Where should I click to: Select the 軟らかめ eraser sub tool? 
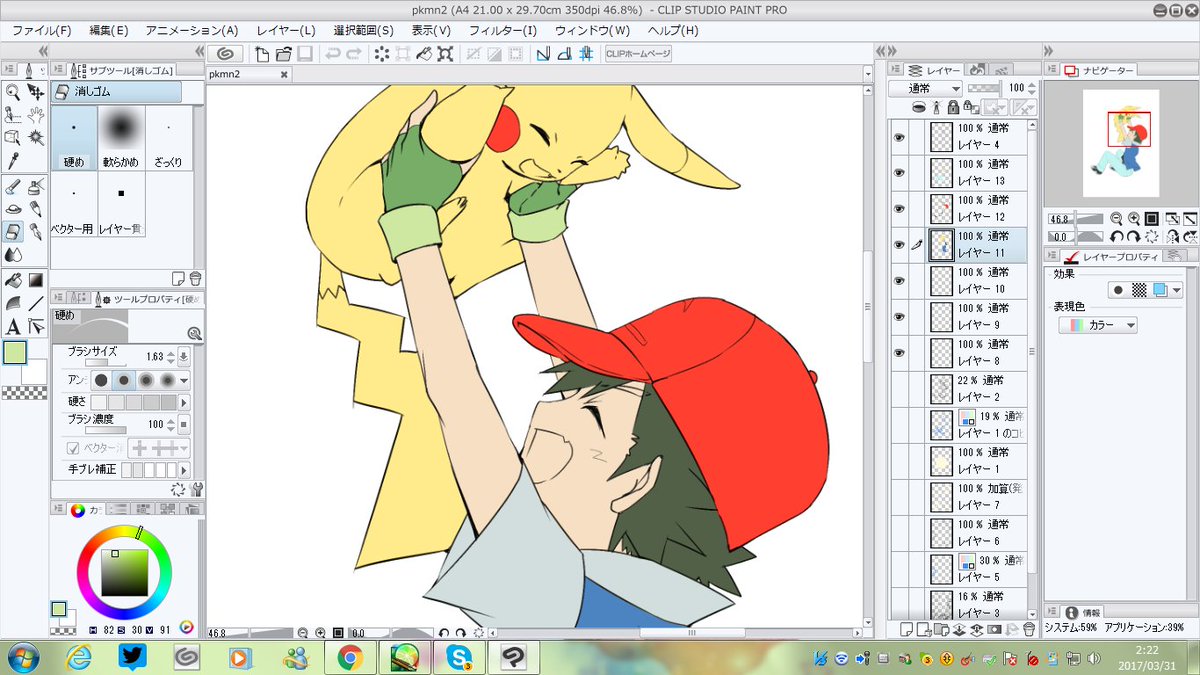[x=121, y=138]
